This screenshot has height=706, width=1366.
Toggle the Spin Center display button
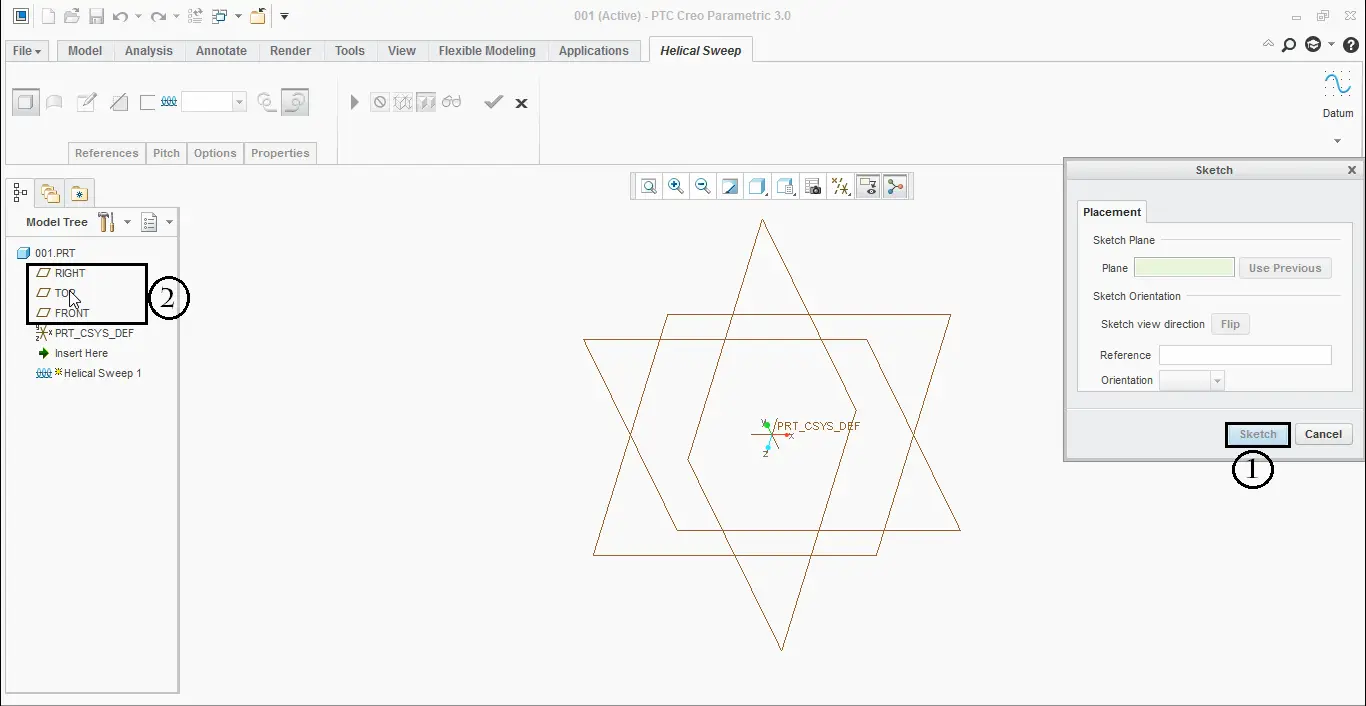(895, 186)
